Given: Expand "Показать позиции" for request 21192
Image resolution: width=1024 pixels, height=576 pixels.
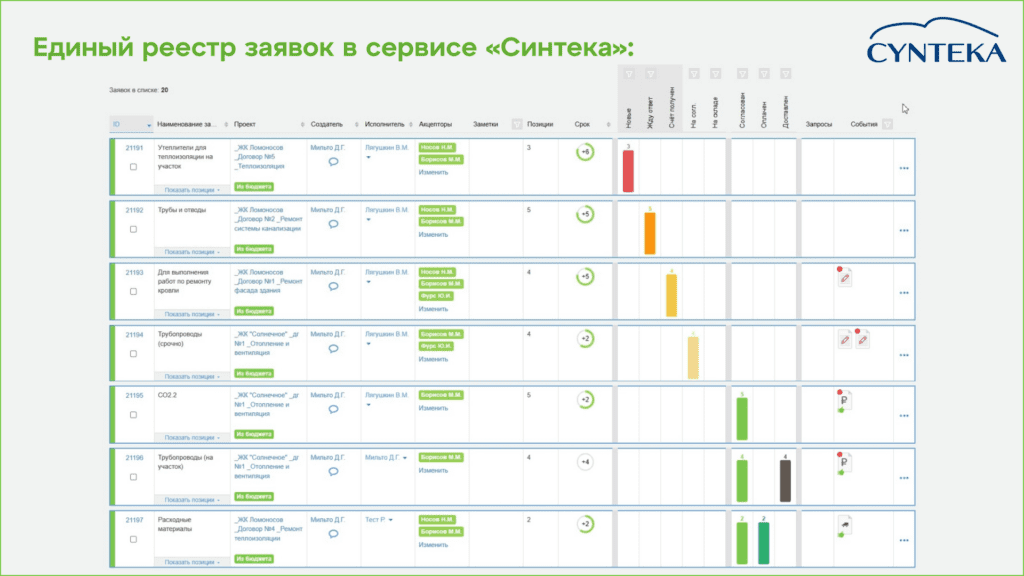Looking at the screenshot, I should (192, 252).
